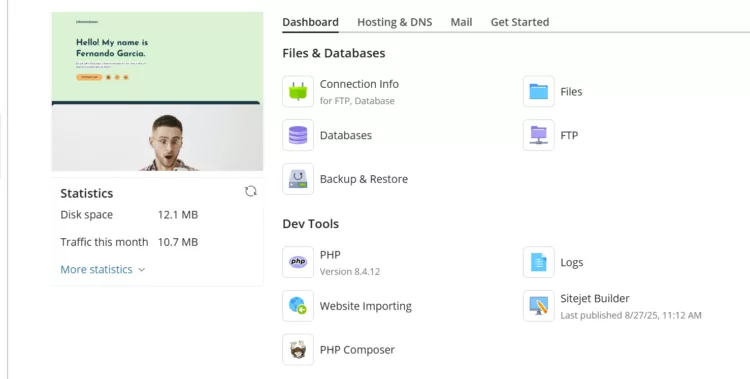
Task: Open the Sitejet Builder link
Action: (x=595, y=298)
